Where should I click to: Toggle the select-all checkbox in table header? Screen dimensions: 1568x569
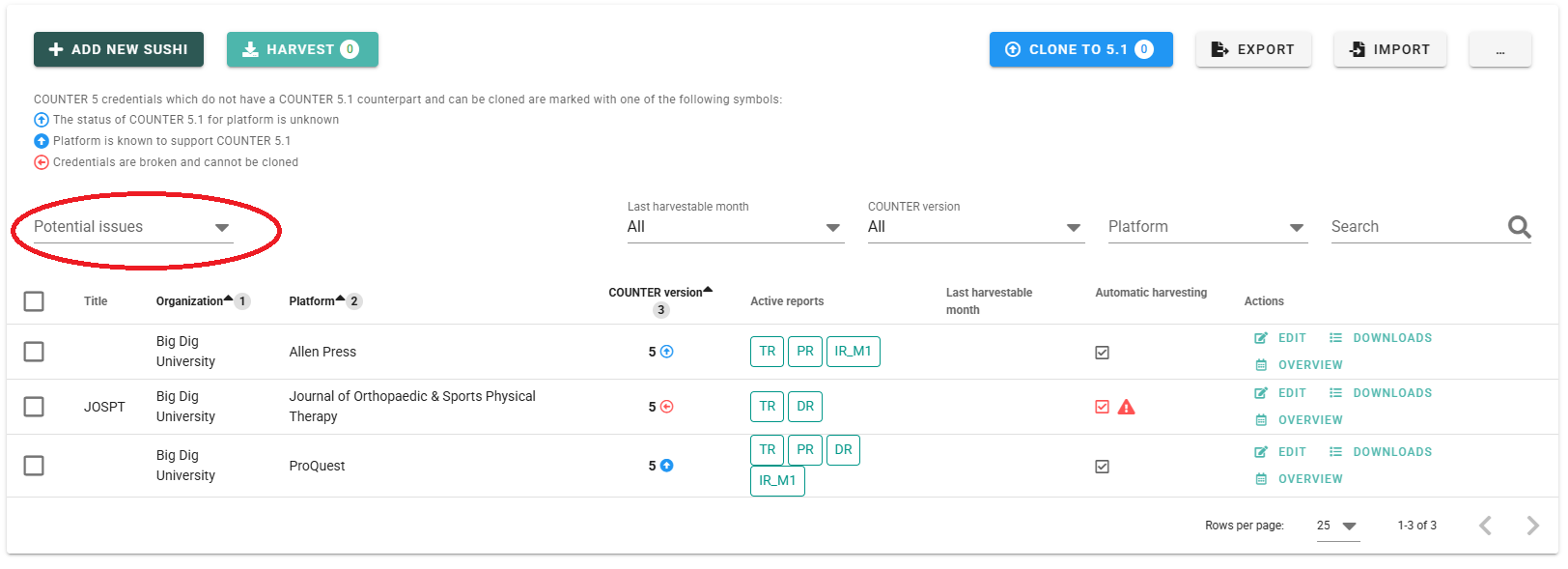click(x=34, y=301)
